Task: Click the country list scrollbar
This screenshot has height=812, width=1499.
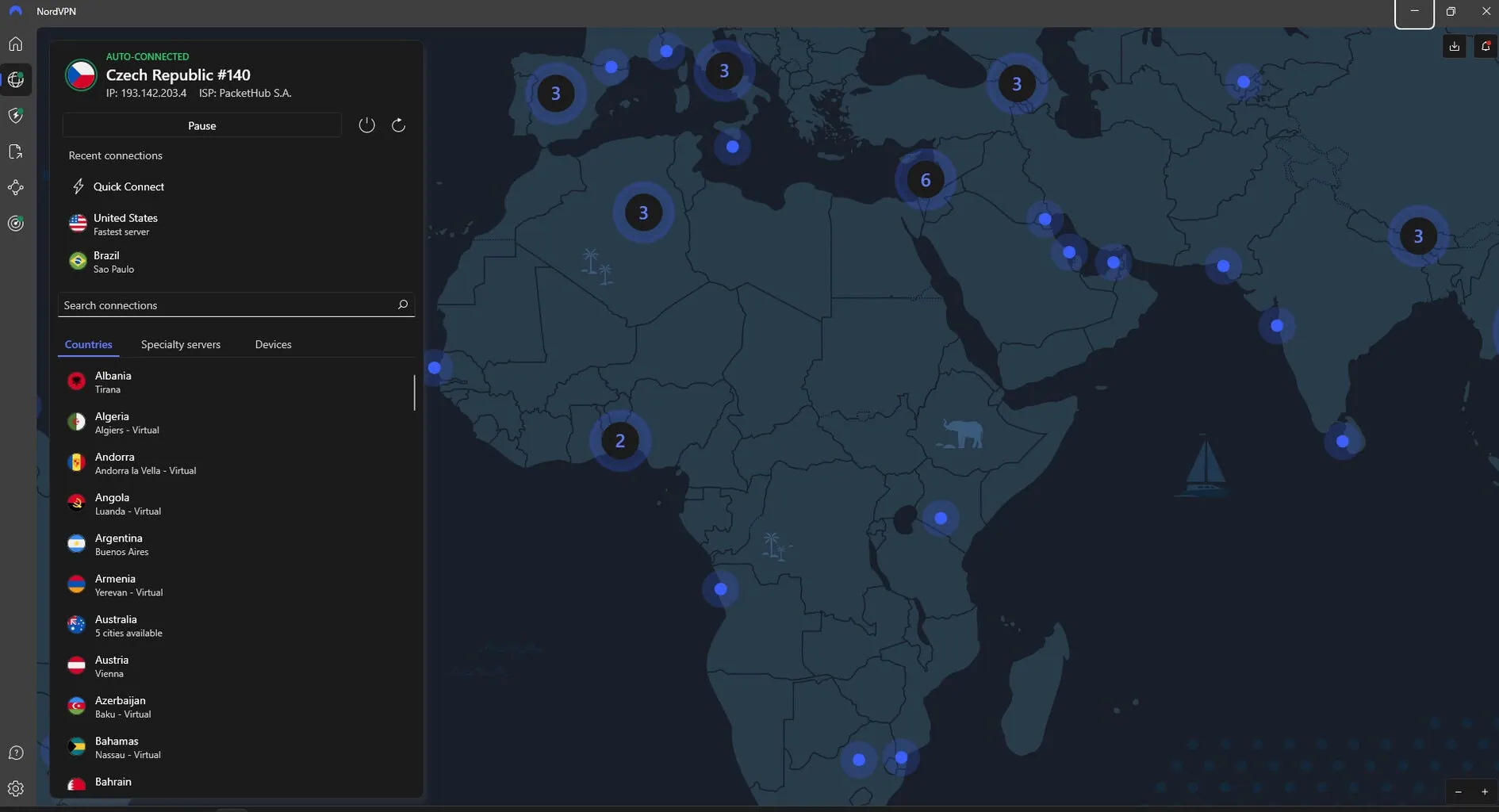Action: (x=414, y=393)
